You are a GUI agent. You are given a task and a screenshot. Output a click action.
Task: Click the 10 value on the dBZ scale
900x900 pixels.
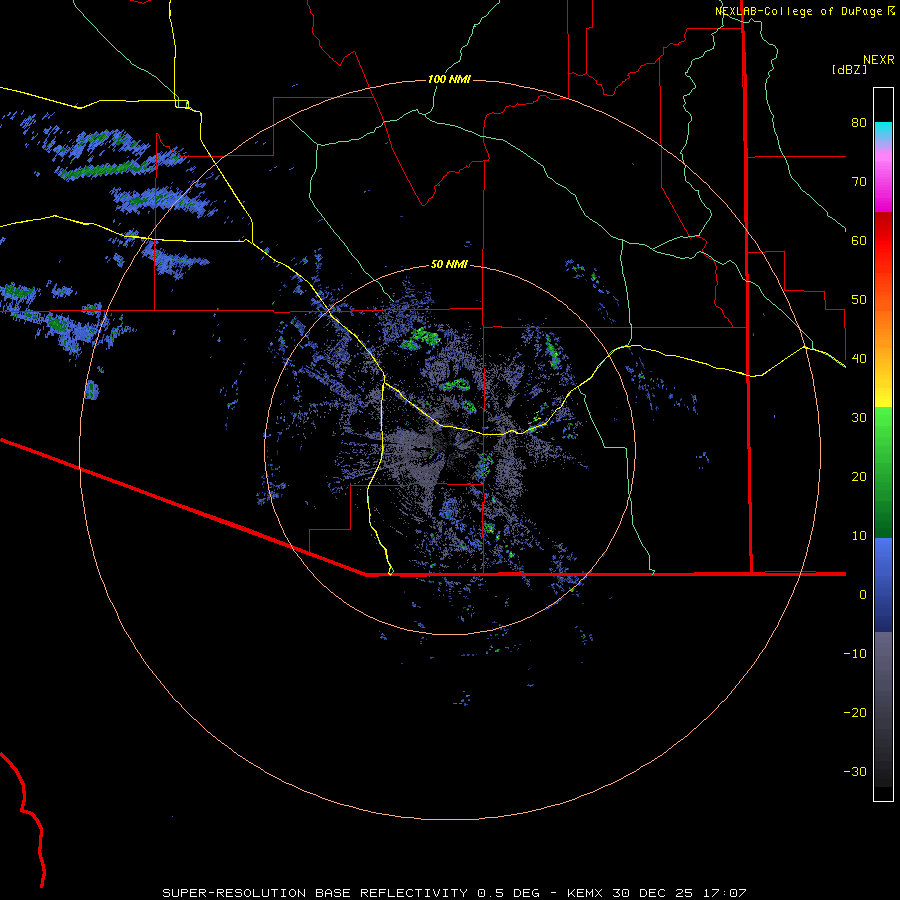[x=859, y=536]
